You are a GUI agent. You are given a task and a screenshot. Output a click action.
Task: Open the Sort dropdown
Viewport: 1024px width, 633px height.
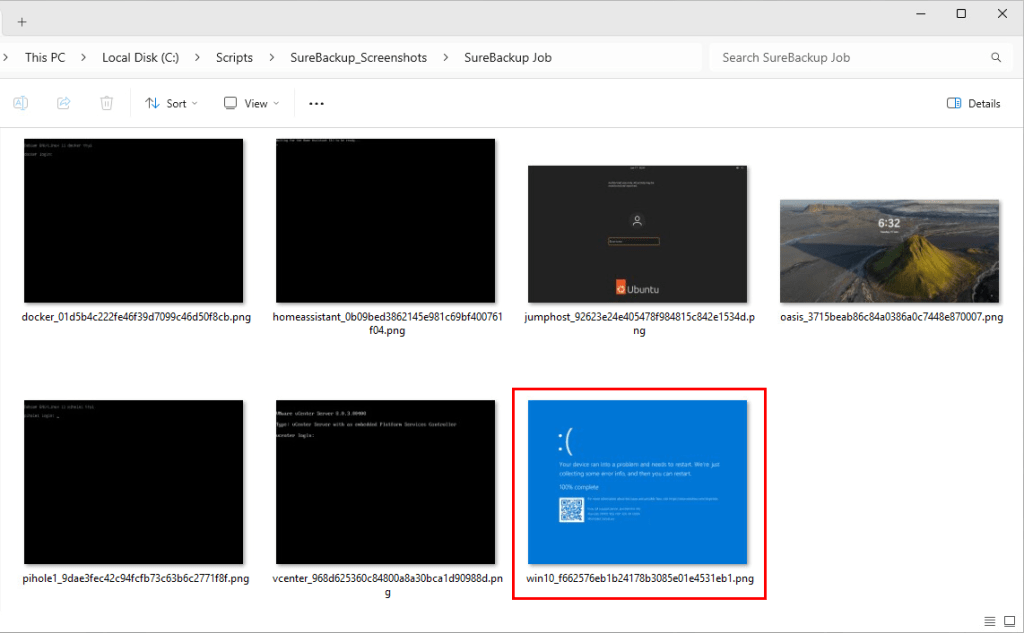tap(171, 103)
